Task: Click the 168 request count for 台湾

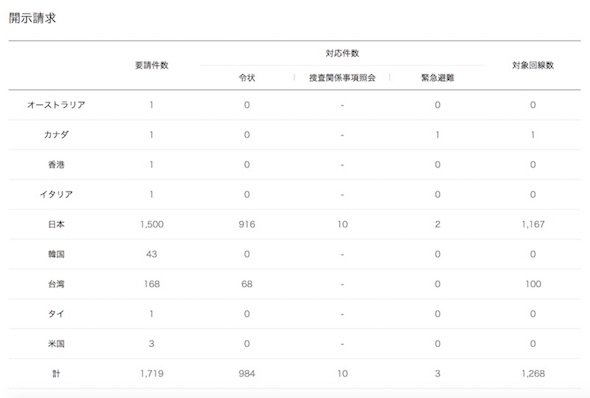Action: click(152, 284)
